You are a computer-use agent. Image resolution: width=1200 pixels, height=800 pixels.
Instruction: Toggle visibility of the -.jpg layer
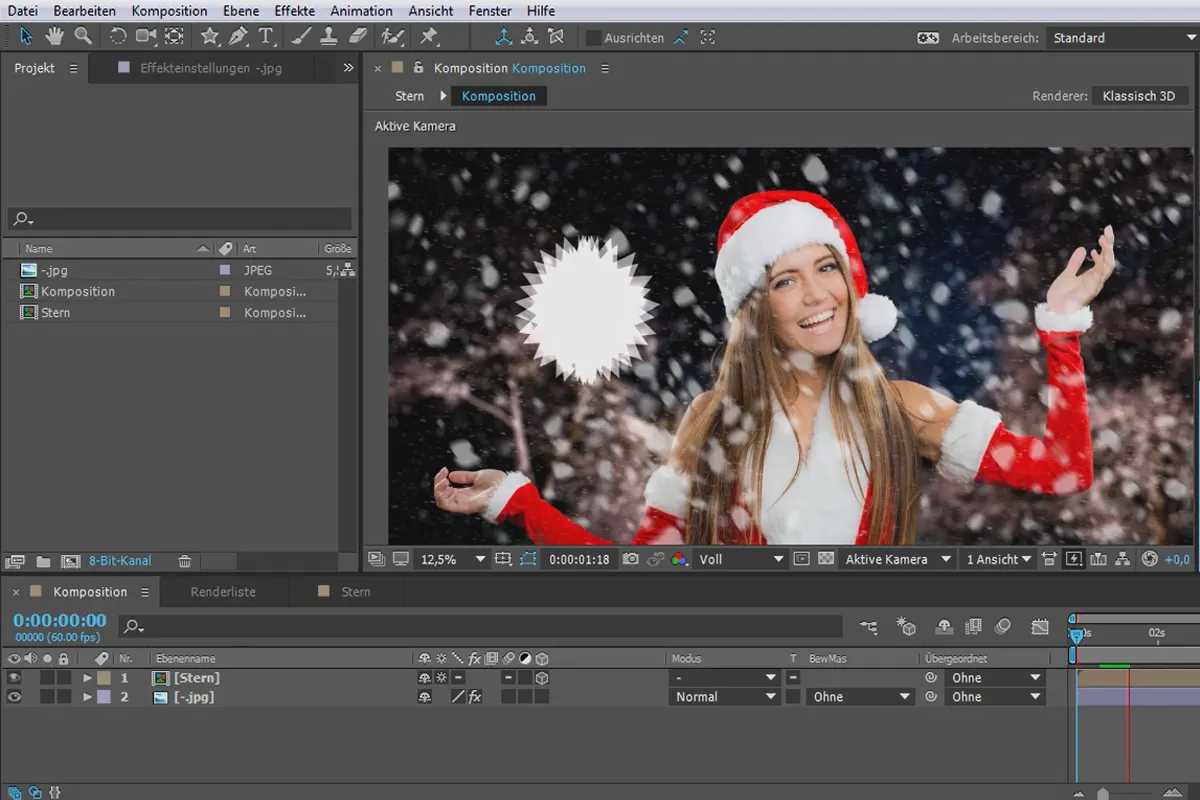coord(14,697)
